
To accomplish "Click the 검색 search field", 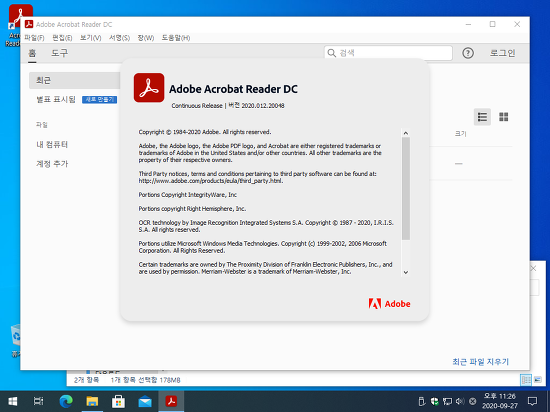I will pyautogui.click(x=388, y=53).
